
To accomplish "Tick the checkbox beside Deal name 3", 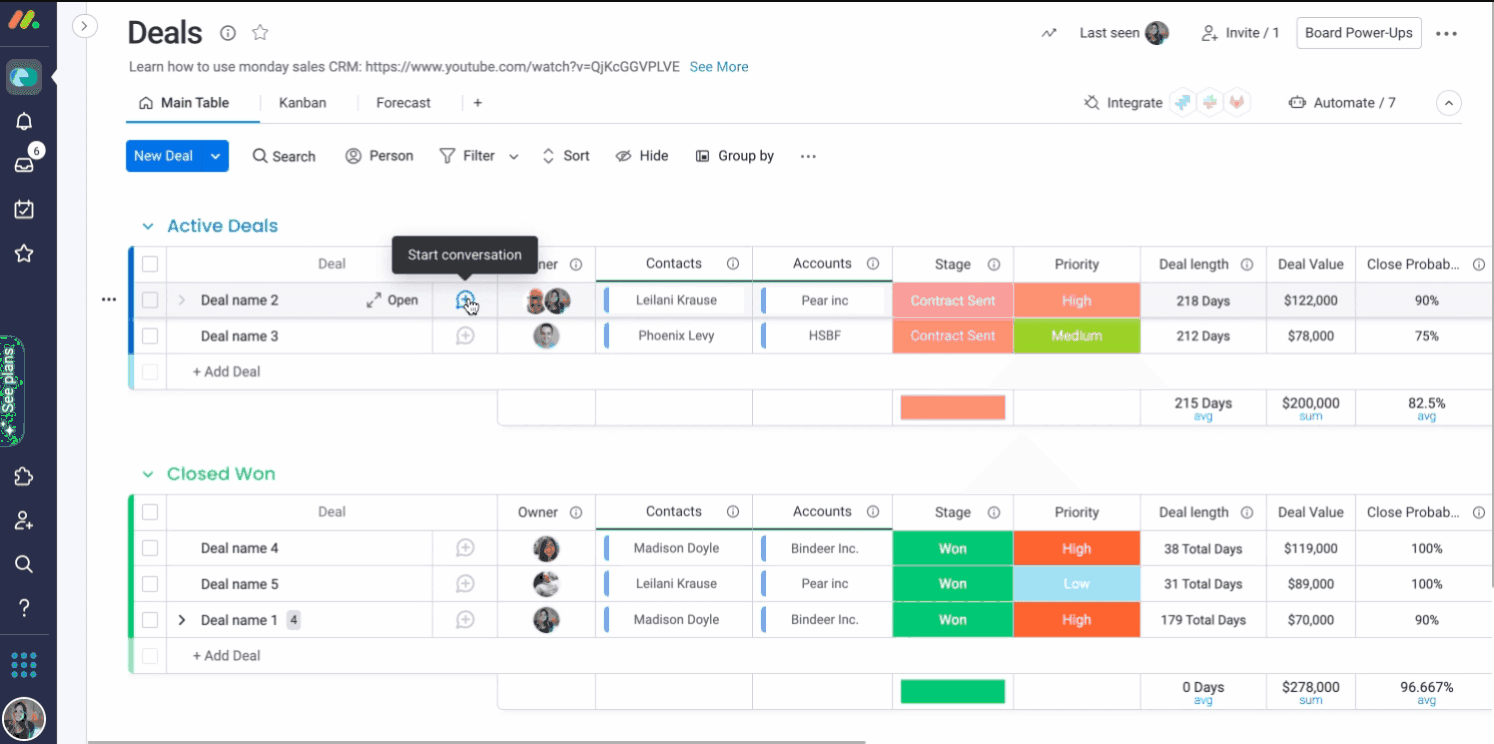I will coord(149,335).
